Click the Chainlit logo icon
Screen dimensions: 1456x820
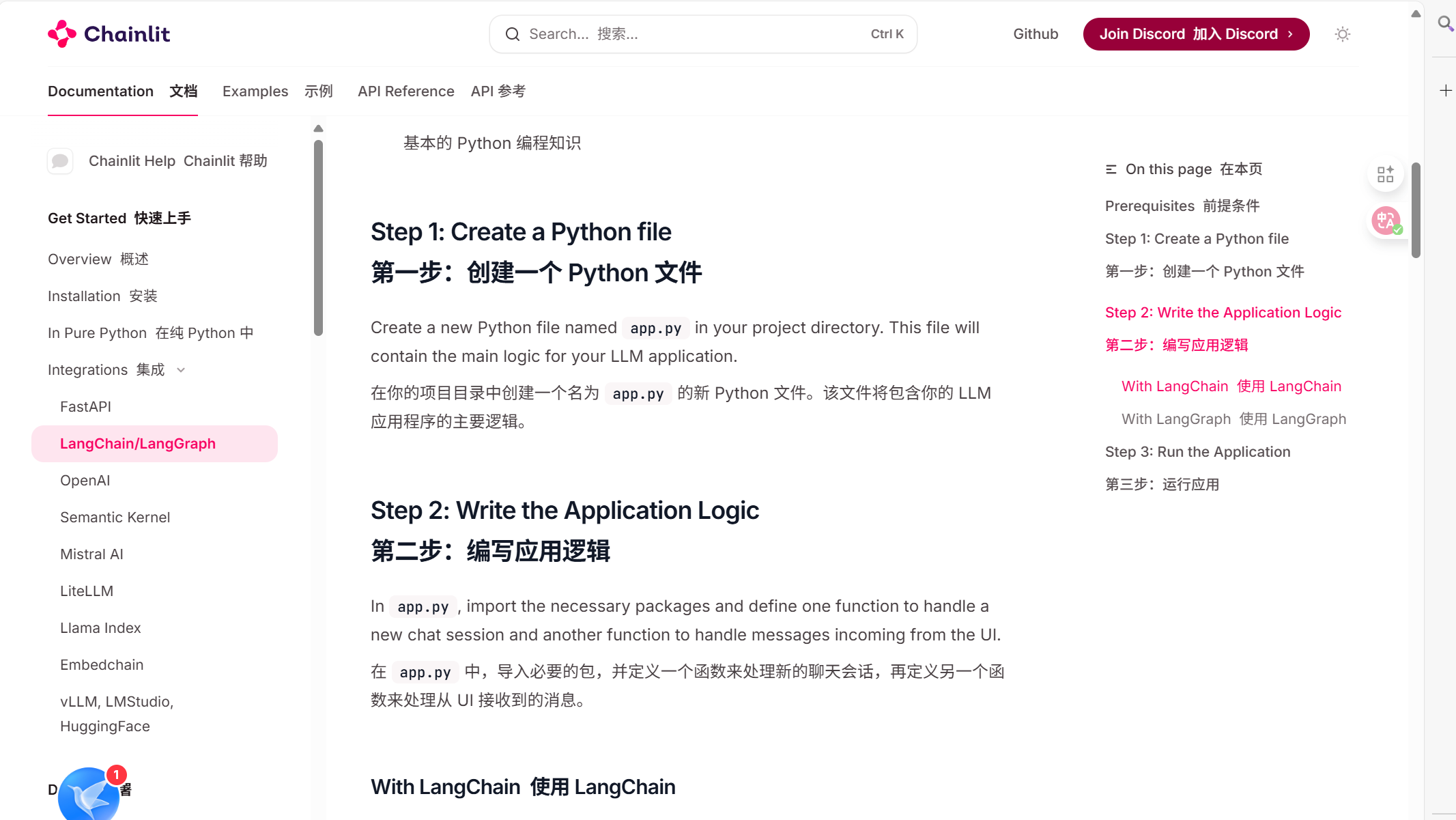(62, 33)
